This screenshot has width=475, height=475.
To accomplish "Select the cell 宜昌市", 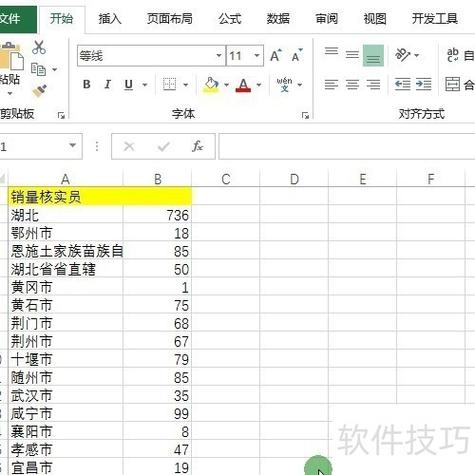I will pos(65,467).
